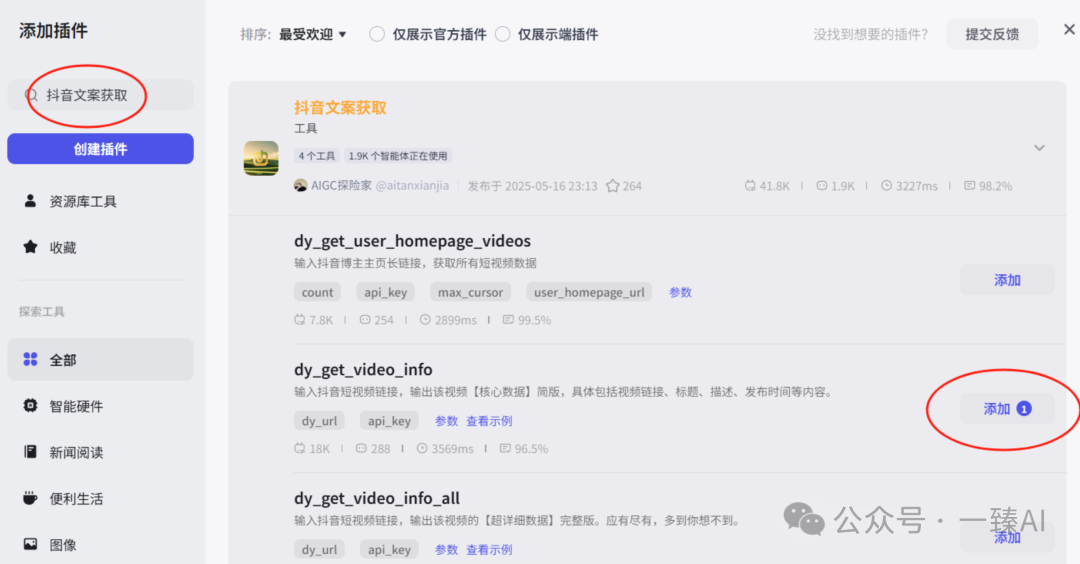Select the 全部 category
Screen dimensions: 1080x564
coord(101,359)
